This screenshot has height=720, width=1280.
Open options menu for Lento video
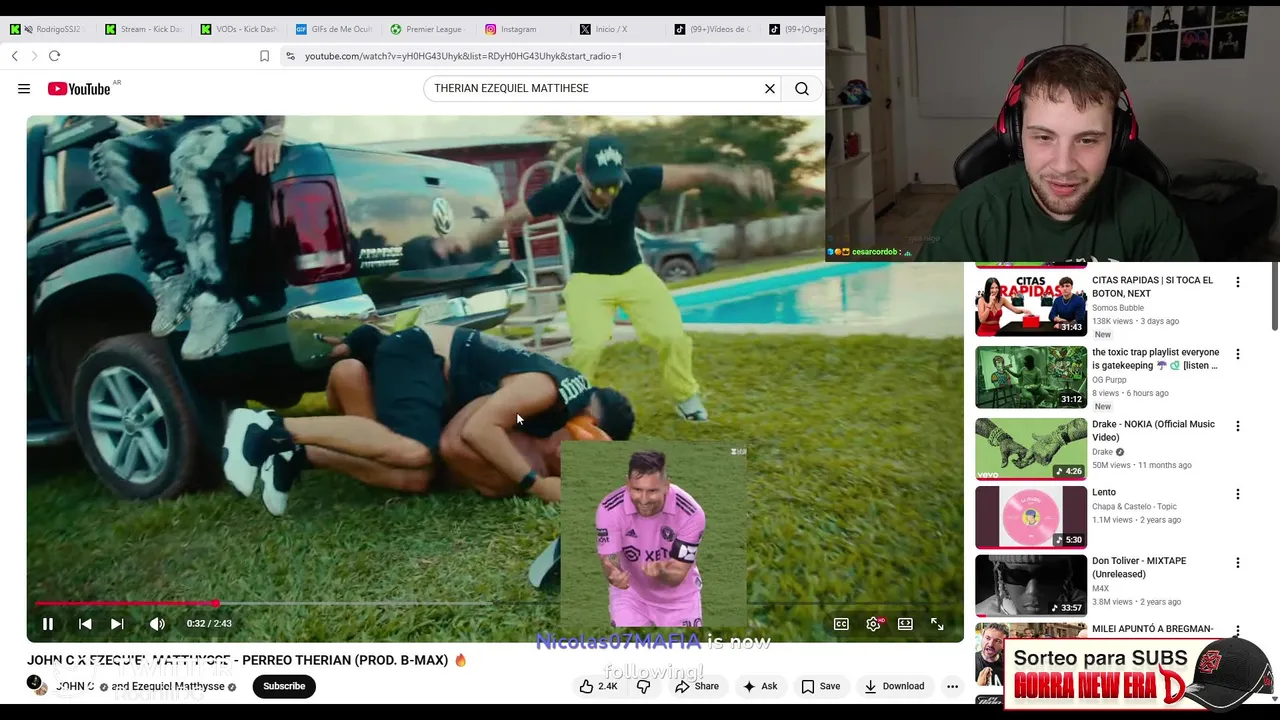coord(1238,494)
